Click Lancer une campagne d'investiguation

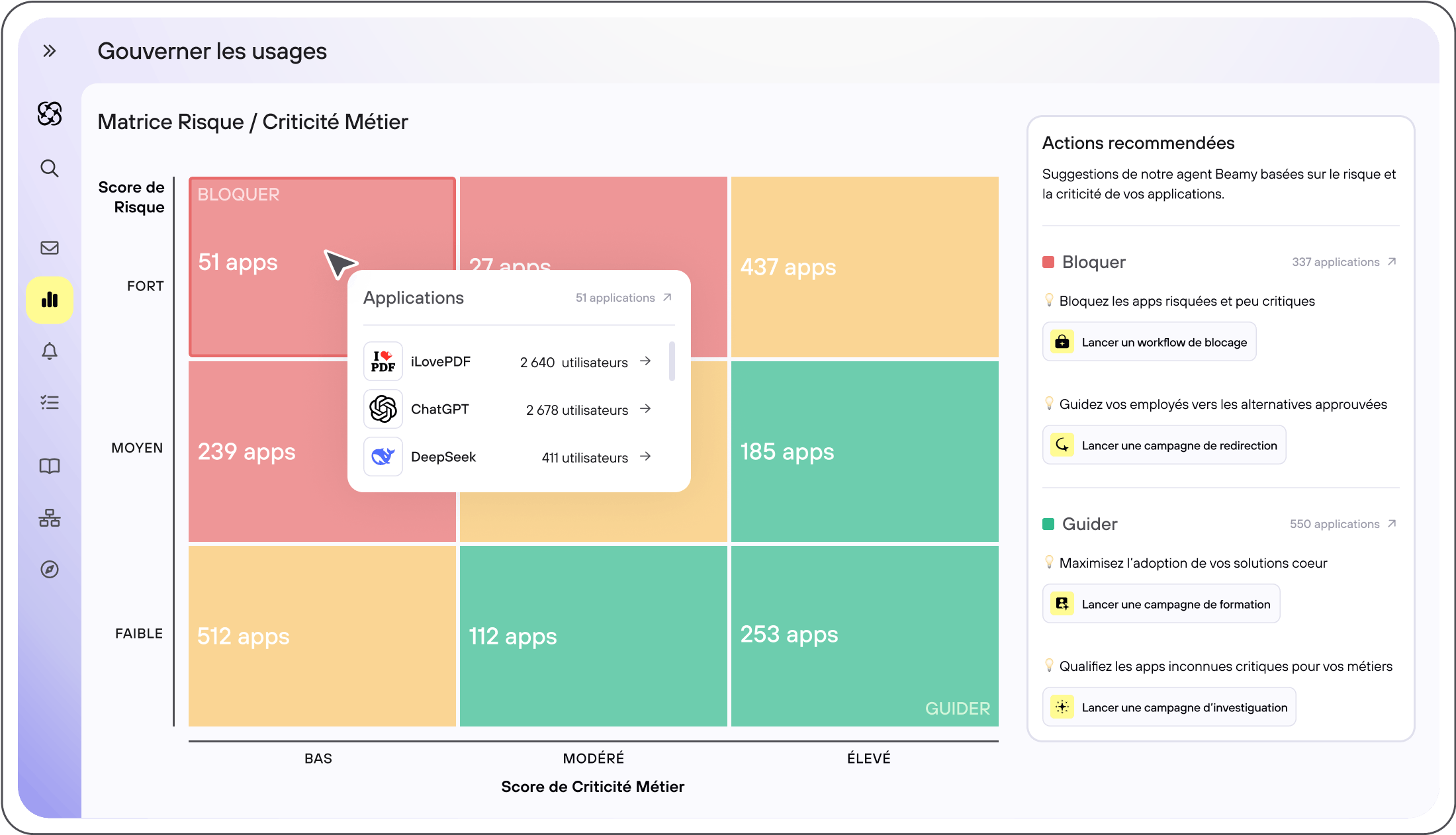point(1169,707)
